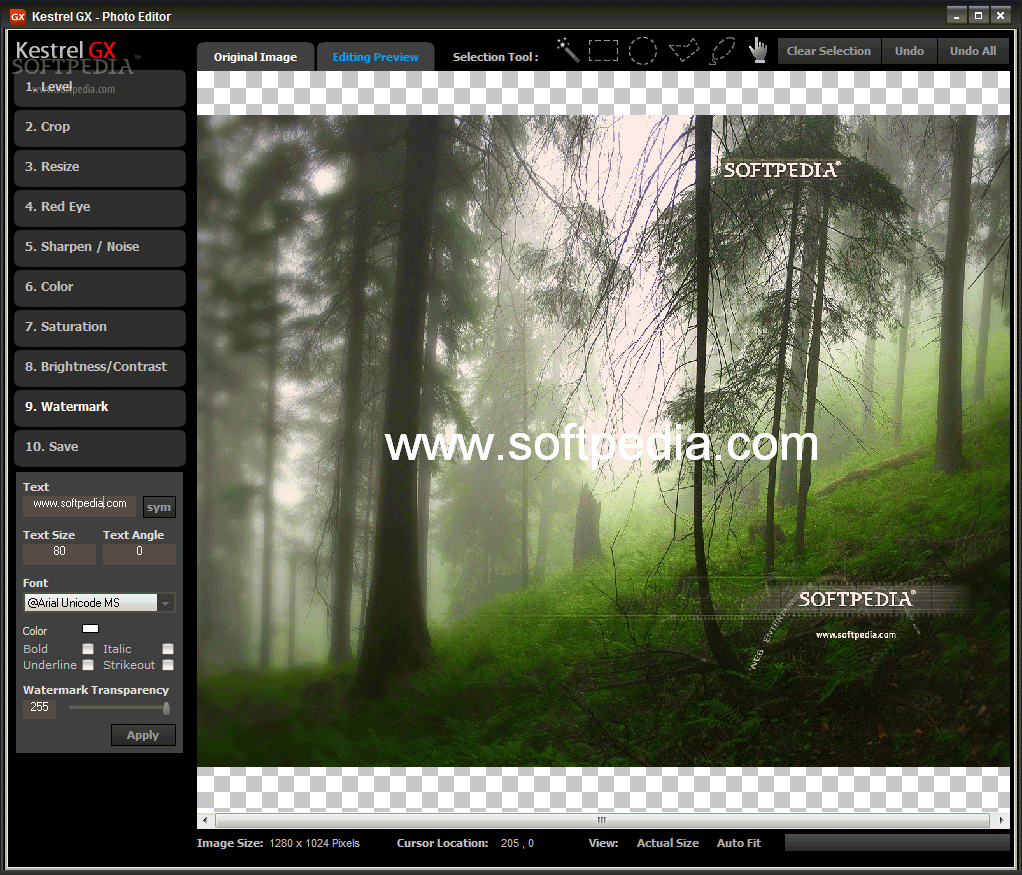
Task: Open the white watermark Color swatch
Action: [x=90, y=629]
